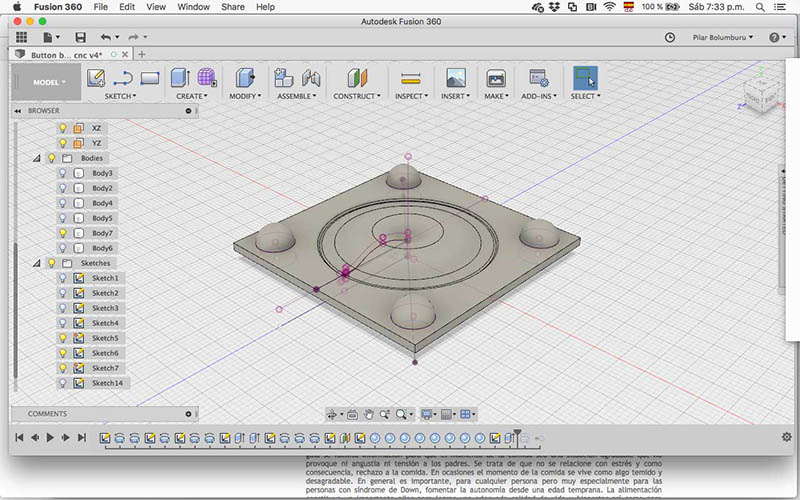Open the CREATE dropdown menu

point(192,96)
